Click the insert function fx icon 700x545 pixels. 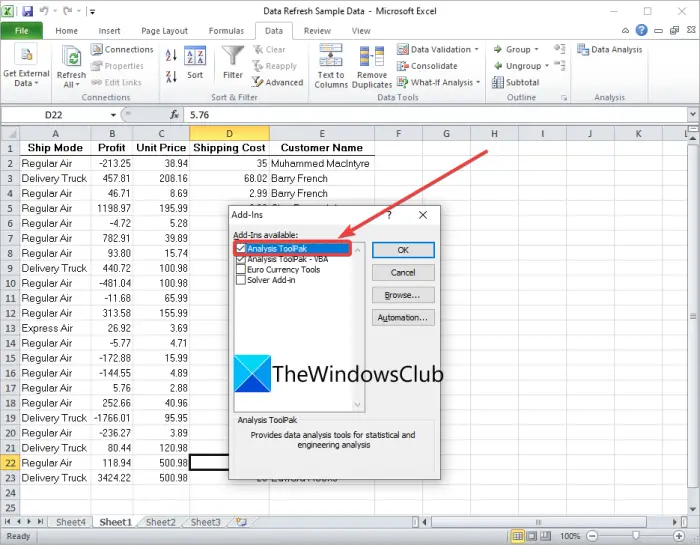click(x=175, y=115)
